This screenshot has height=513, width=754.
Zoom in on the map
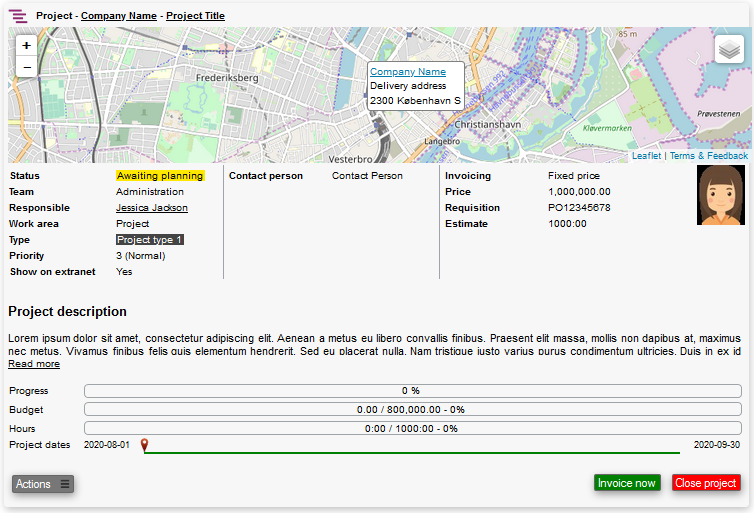tap(27, 46)
